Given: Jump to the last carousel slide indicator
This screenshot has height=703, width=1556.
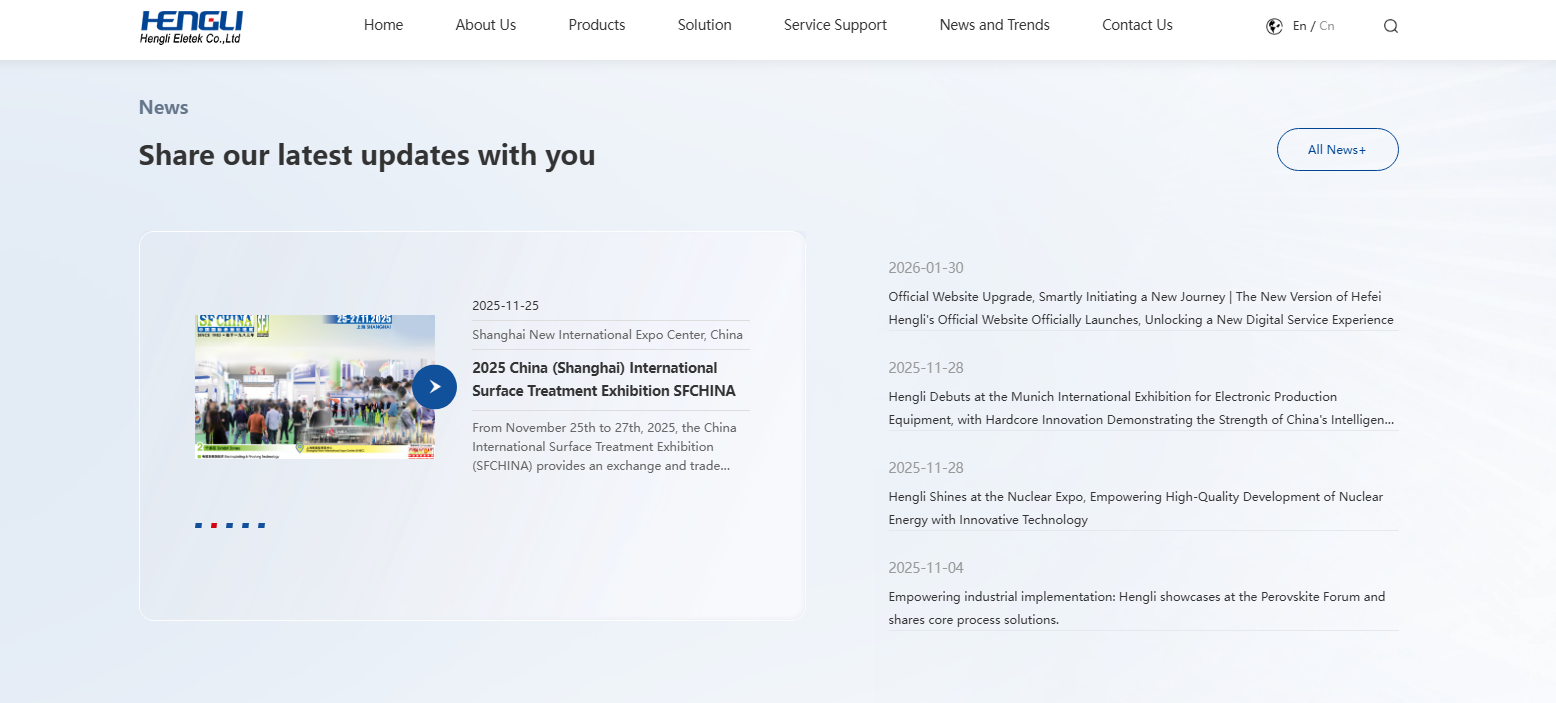Looking at the screenshot, I should [261, 525].
